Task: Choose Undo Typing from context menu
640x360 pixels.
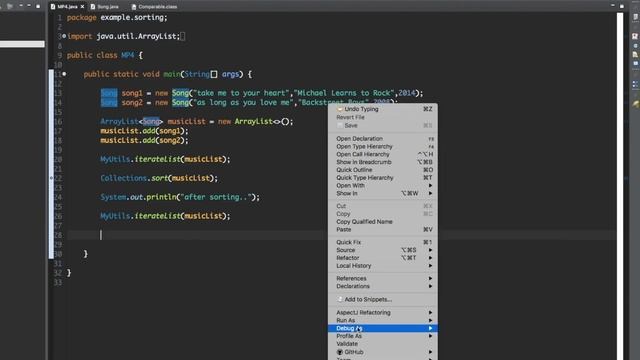Action: point(383,109)
